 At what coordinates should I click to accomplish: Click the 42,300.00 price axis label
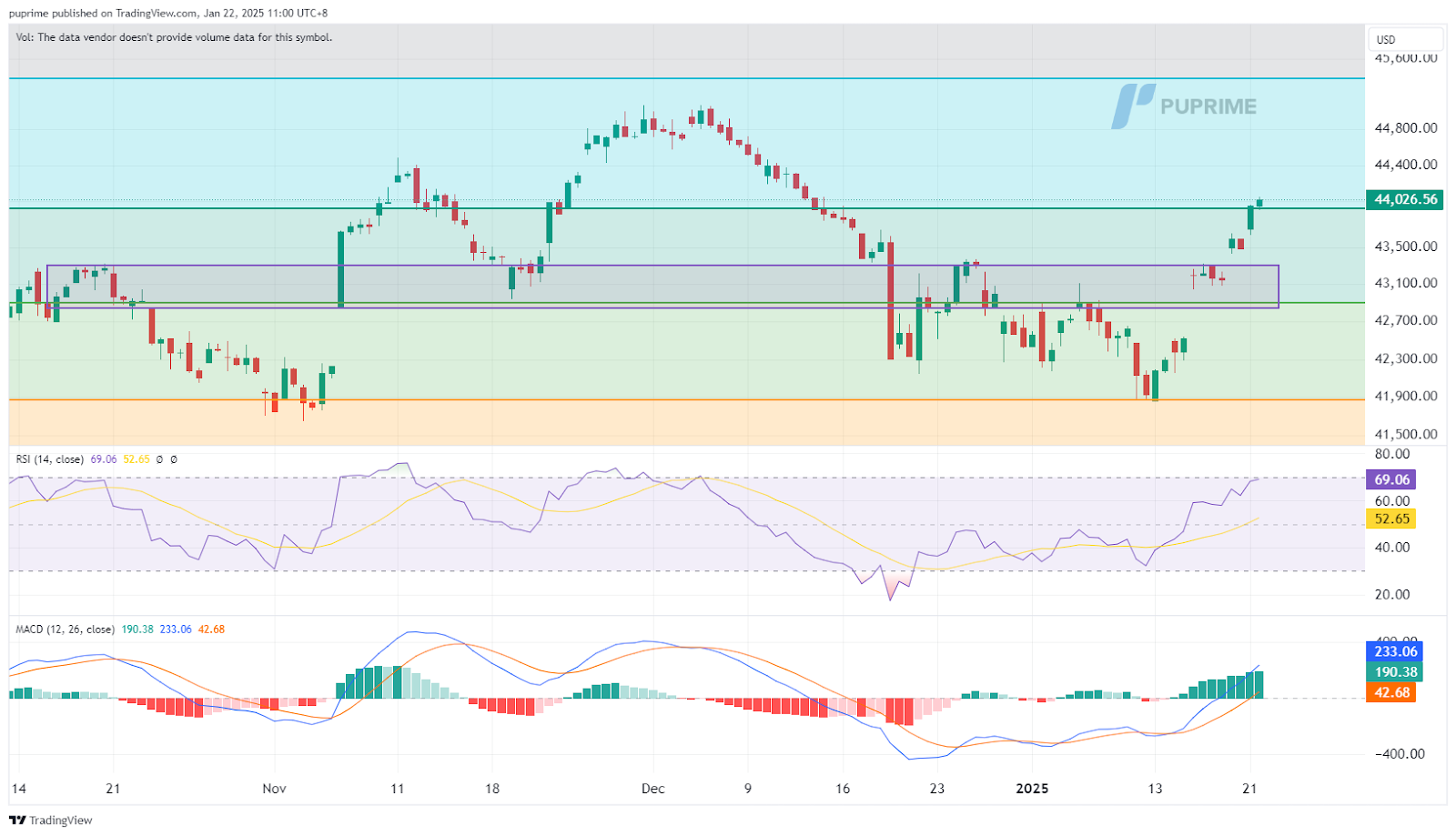click(x=1405, y=358)
